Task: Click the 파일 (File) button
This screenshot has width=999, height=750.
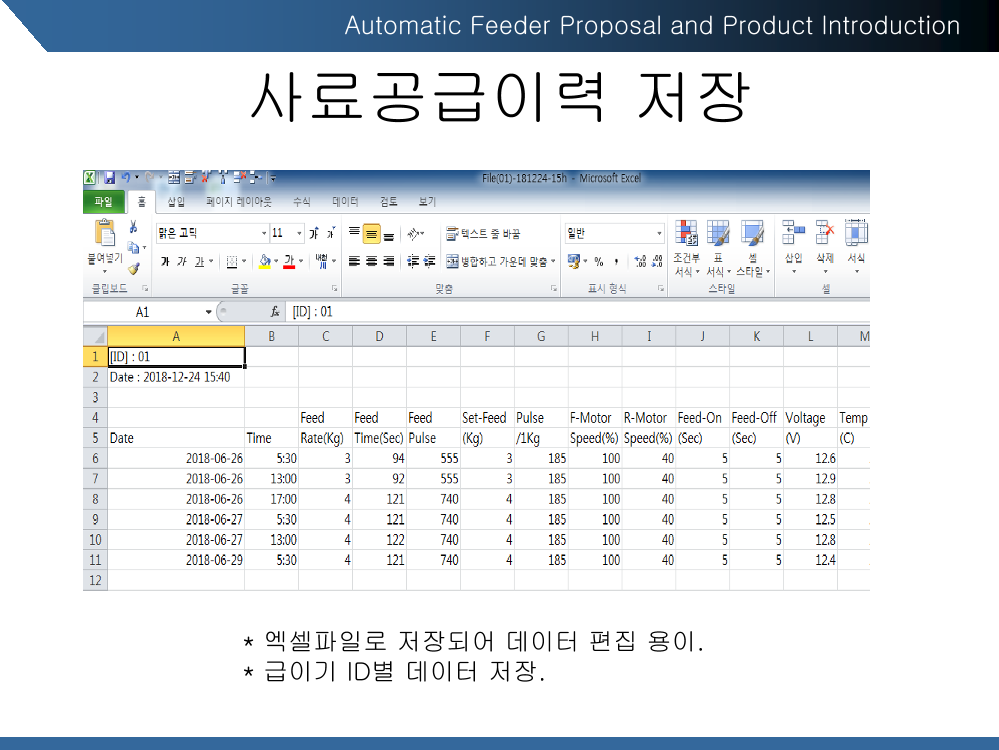Action: tap(103, 202)
